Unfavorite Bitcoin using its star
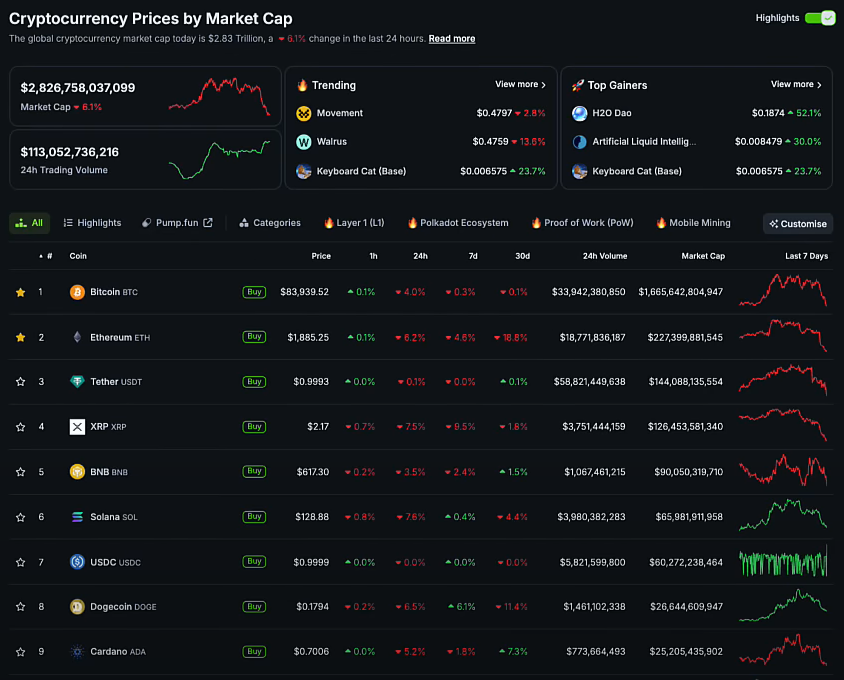 20,292
